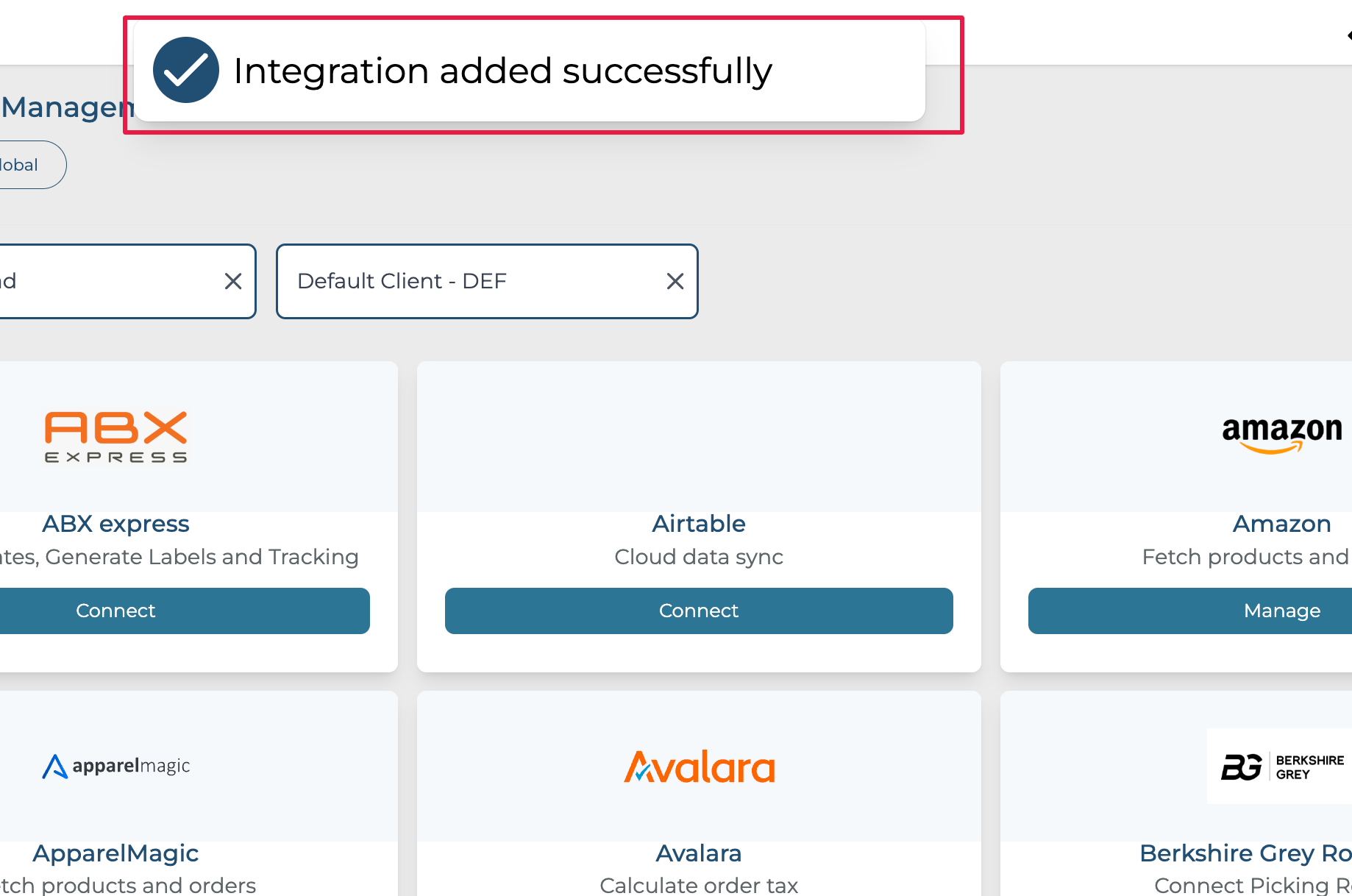Viewport: 1352px width, 896px height.
Task: Click the ABX Express logo
Action: [116, 437]
